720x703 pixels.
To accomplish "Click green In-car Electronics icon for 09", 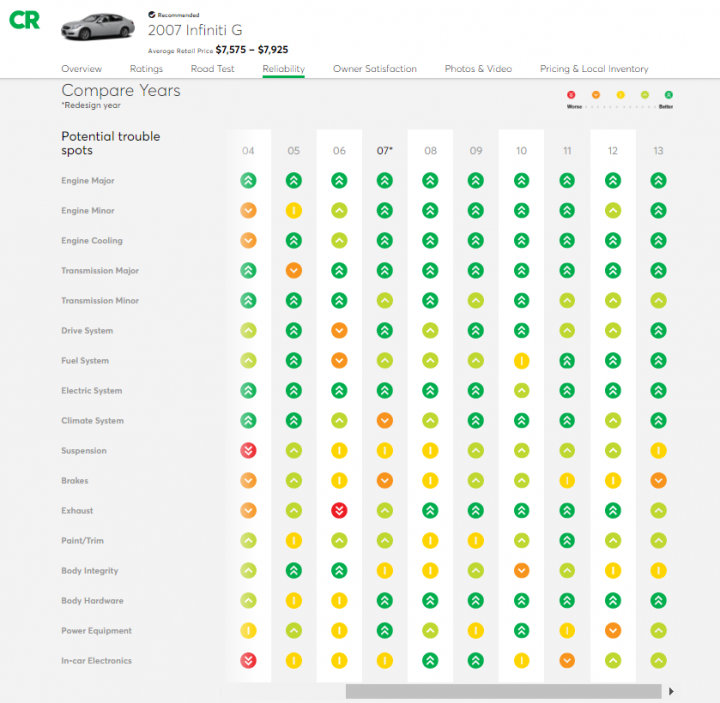I will click(x=476, y=660).
